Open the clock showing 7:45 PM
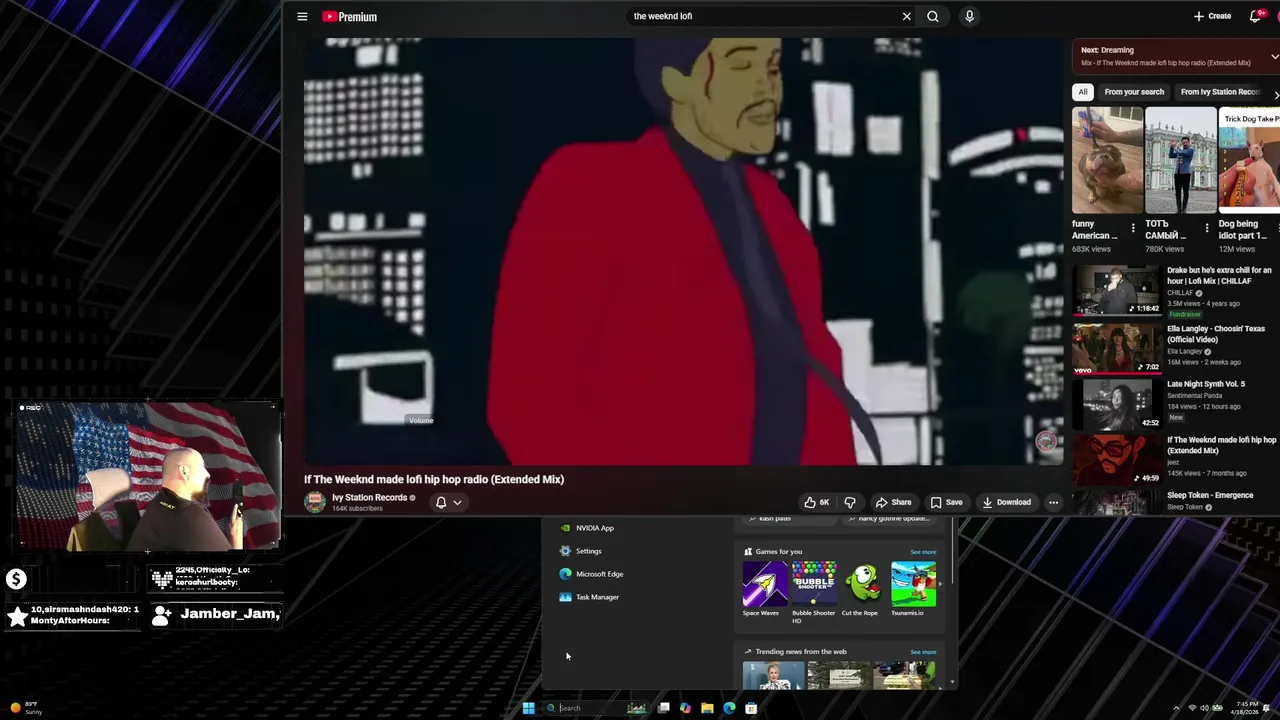1280x720 pixels. [1247, 708]
